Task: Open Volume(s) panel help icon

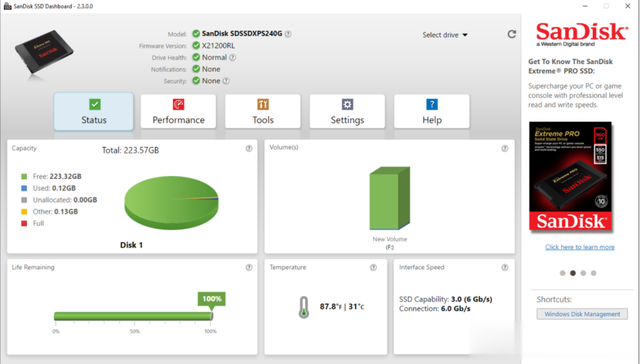Action: [504, 149]
